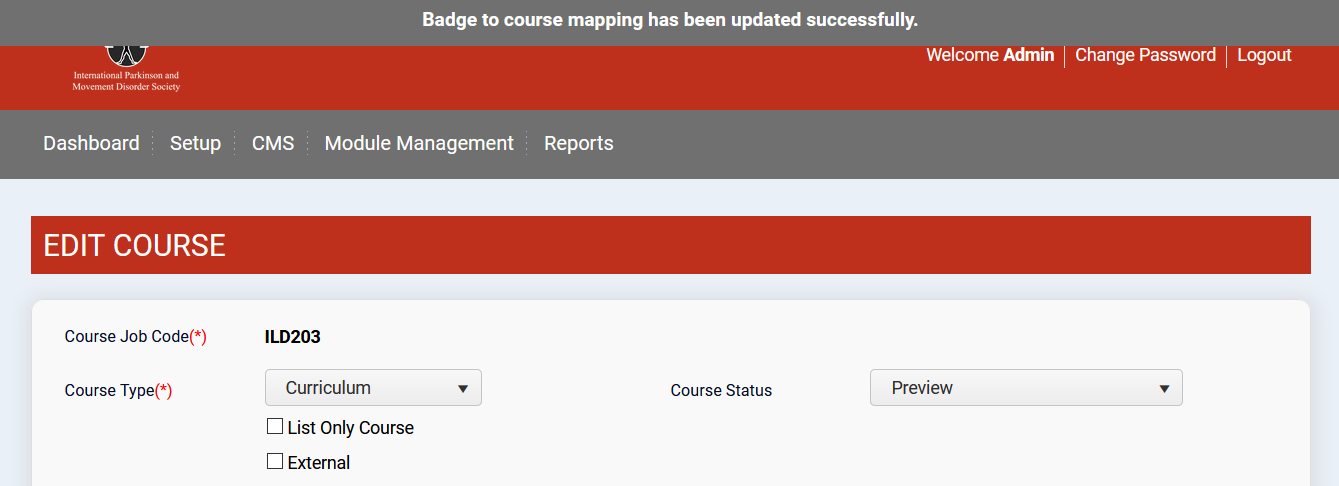
Task: Open the Reports menu
Action: [x=578, y=143]
